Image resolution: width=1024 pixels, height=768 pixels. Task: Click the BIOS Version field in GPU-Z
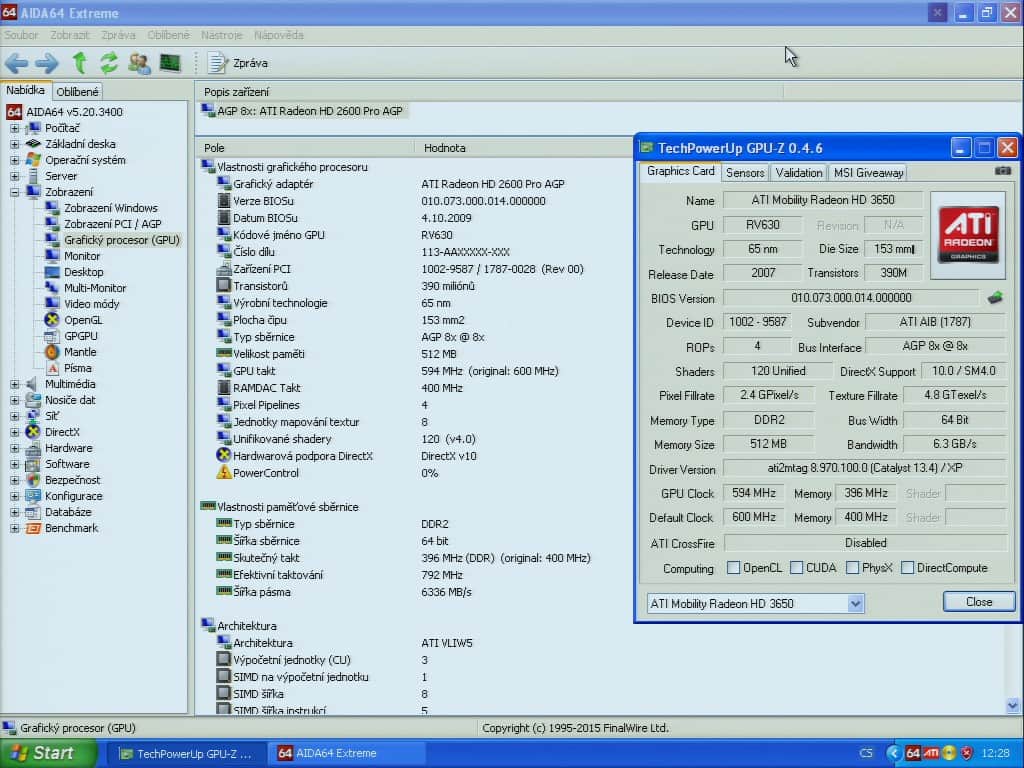click(850, 298)
